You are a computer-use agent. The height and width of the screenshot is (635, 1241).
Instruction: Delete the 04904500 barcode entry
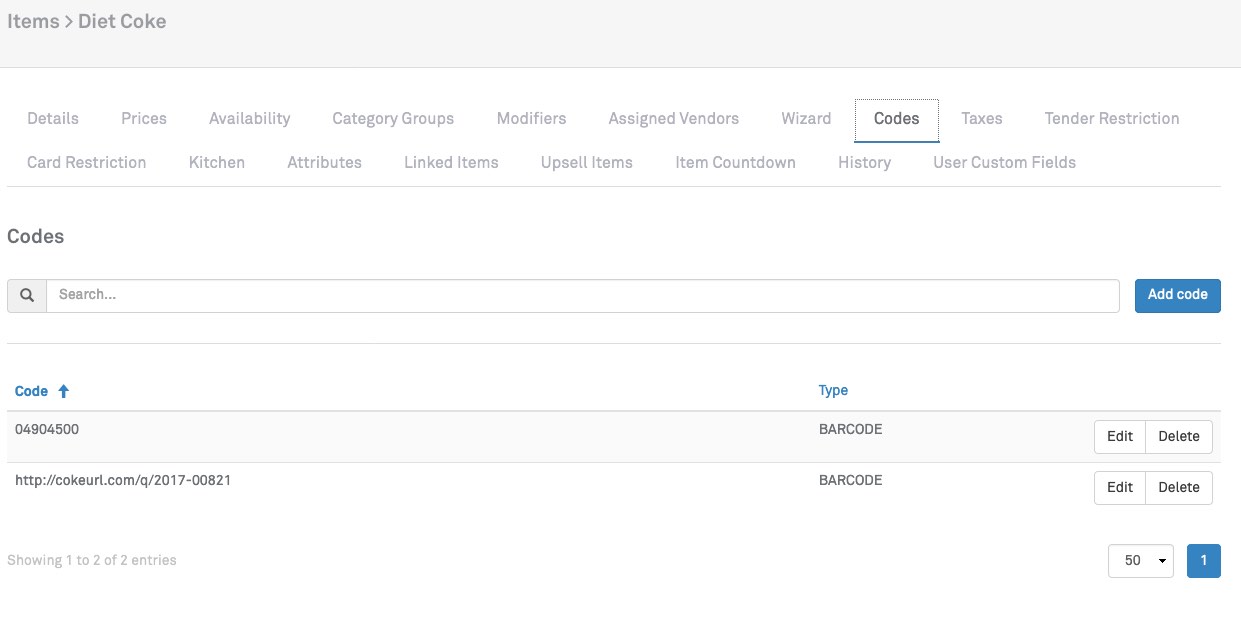pos(1178,436)
